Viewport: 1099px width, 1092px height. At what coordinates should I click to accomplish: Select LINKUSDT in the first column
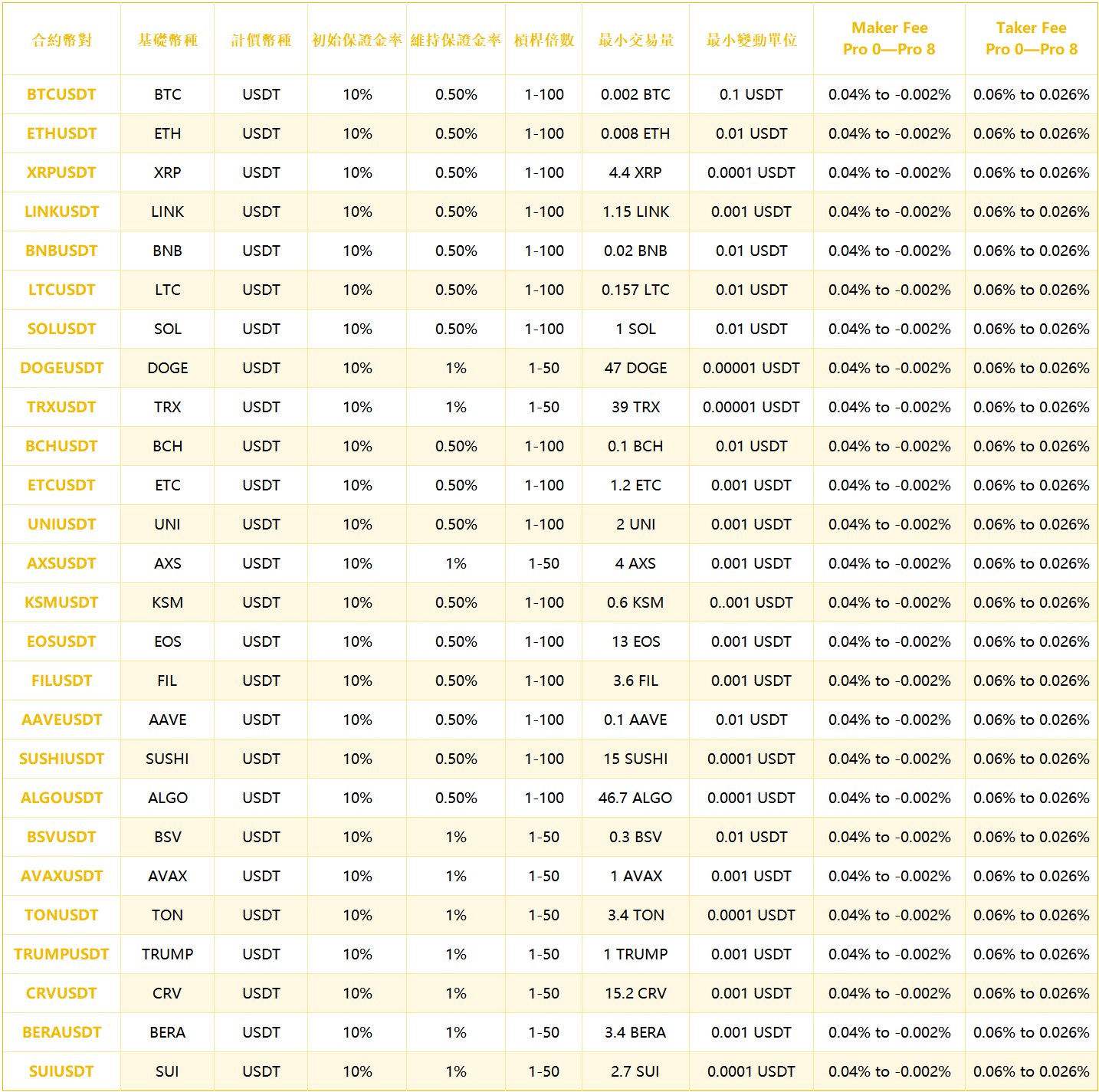[x=61, y=212]
